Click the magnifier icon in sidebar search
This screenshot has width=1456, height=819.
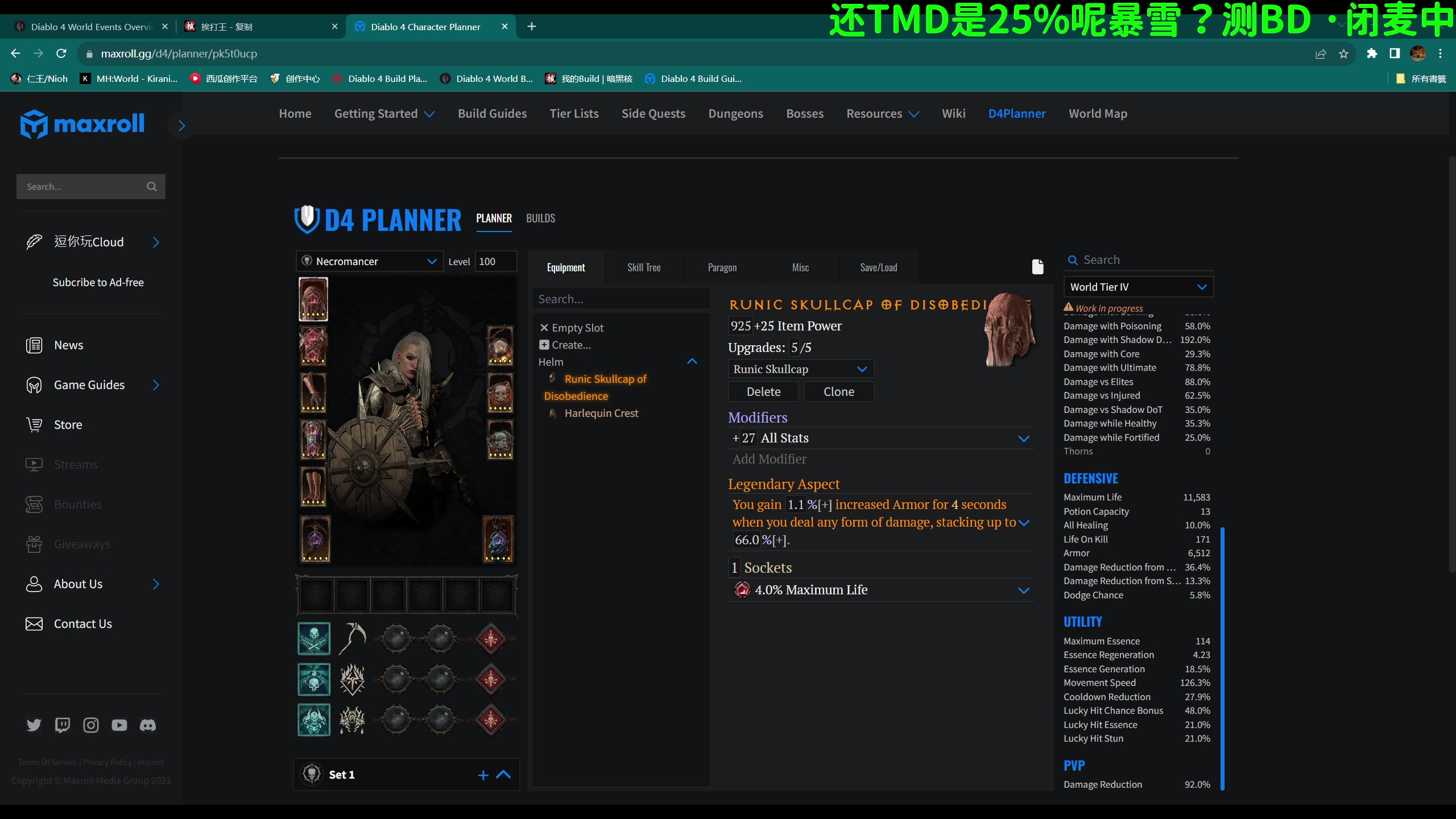click(x=152, y=187)
